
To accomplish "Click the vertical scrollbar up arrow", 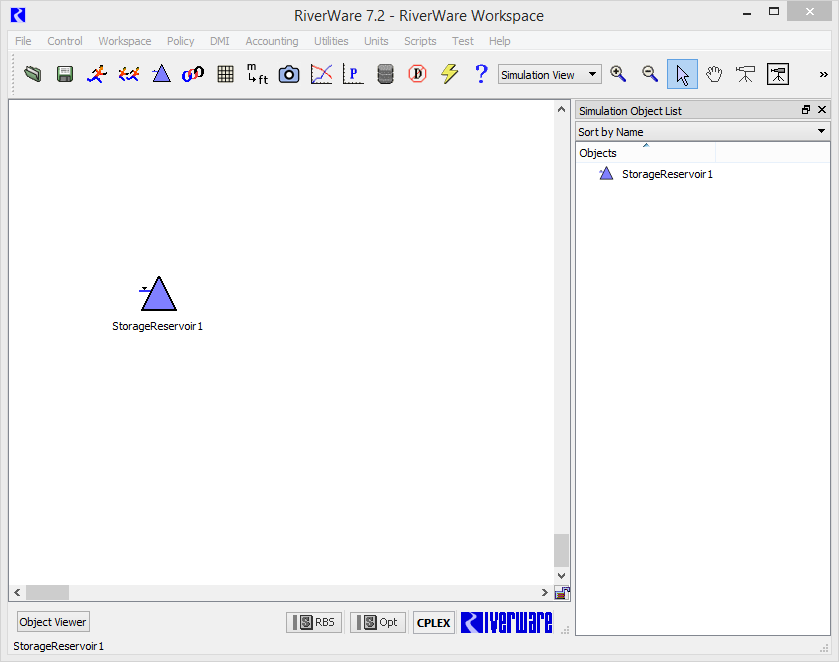I will pos(561,109).
